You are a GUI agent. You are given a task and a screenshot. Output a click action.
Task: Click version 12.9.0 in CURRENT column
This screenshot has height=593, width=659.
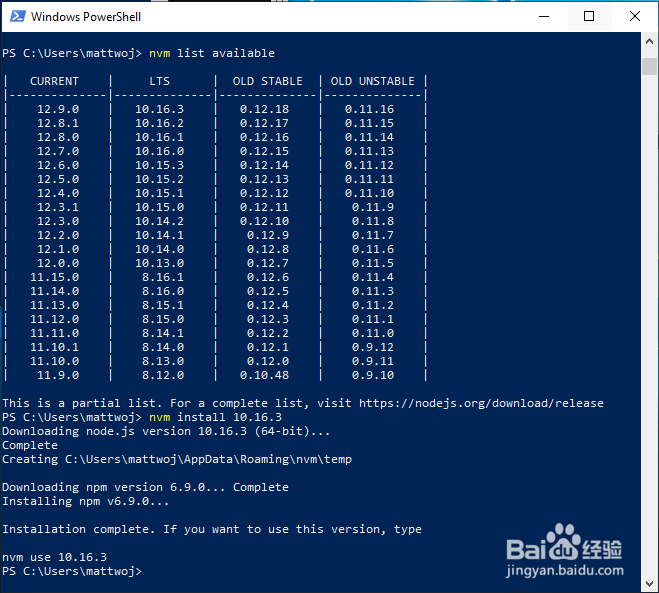tap(58, 109)
